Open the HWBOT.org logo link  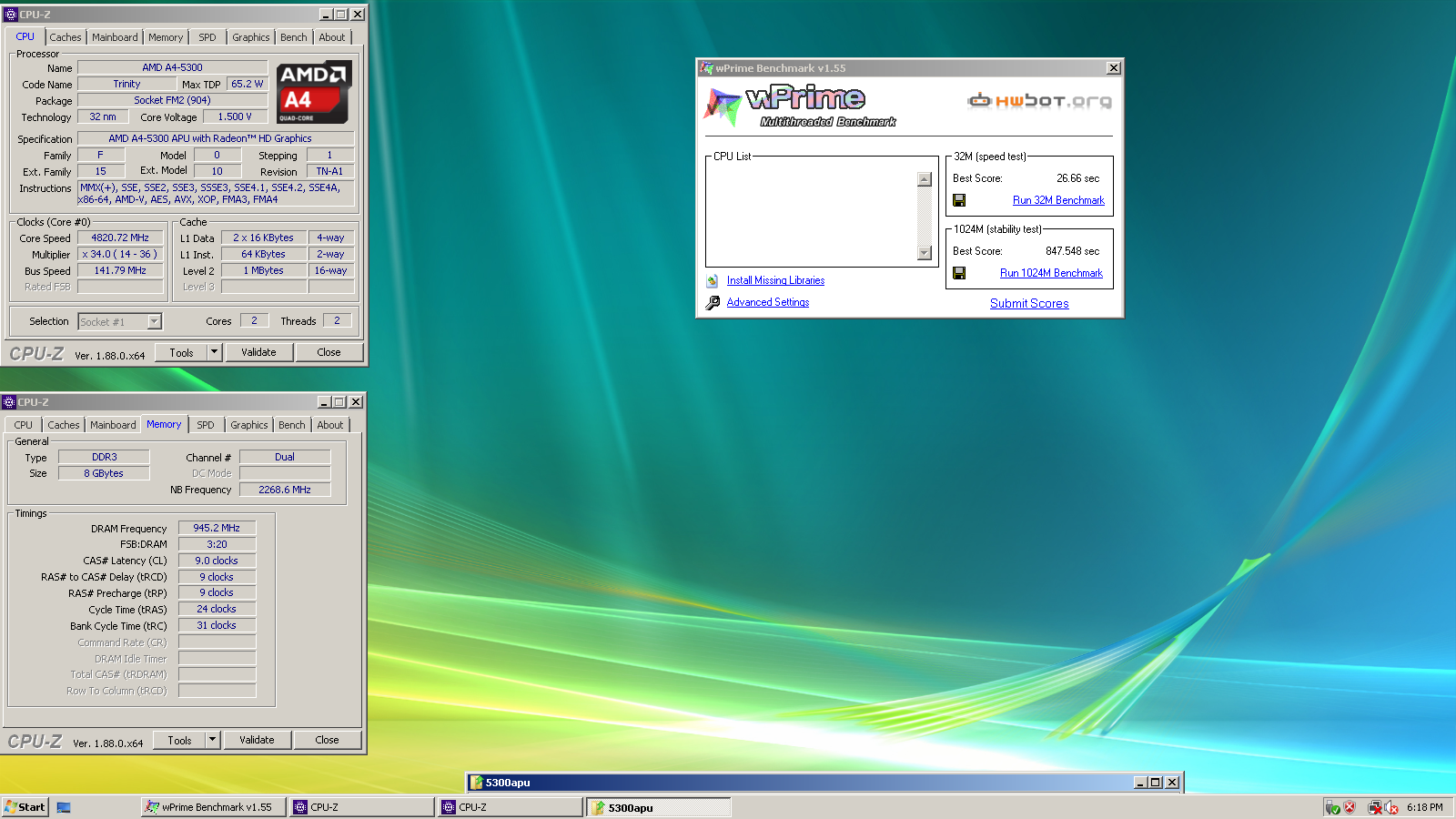pos(1039,100)
